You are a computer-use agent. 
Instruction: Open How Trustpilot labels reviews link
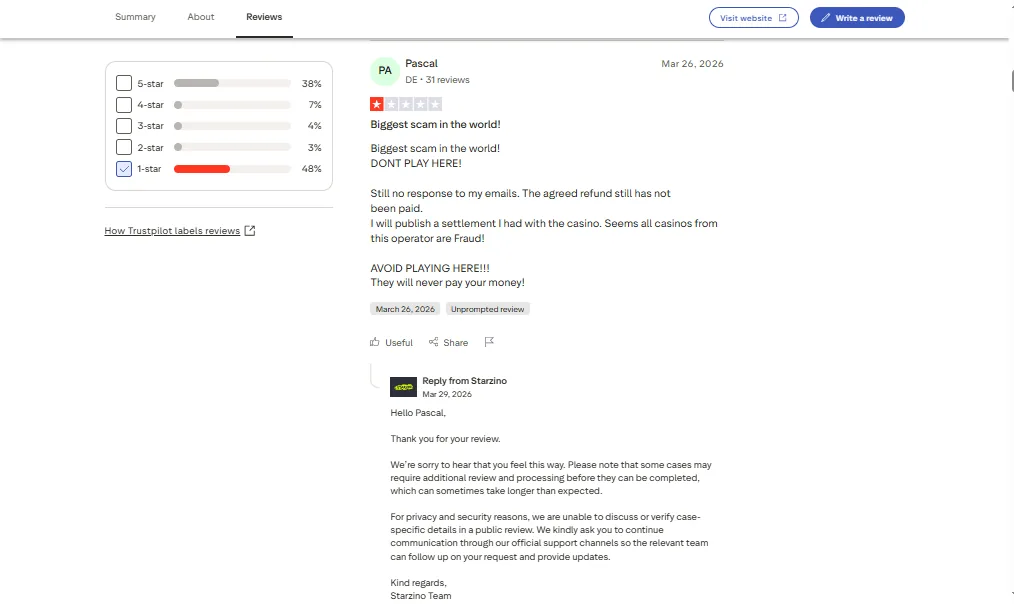point(172,231)
